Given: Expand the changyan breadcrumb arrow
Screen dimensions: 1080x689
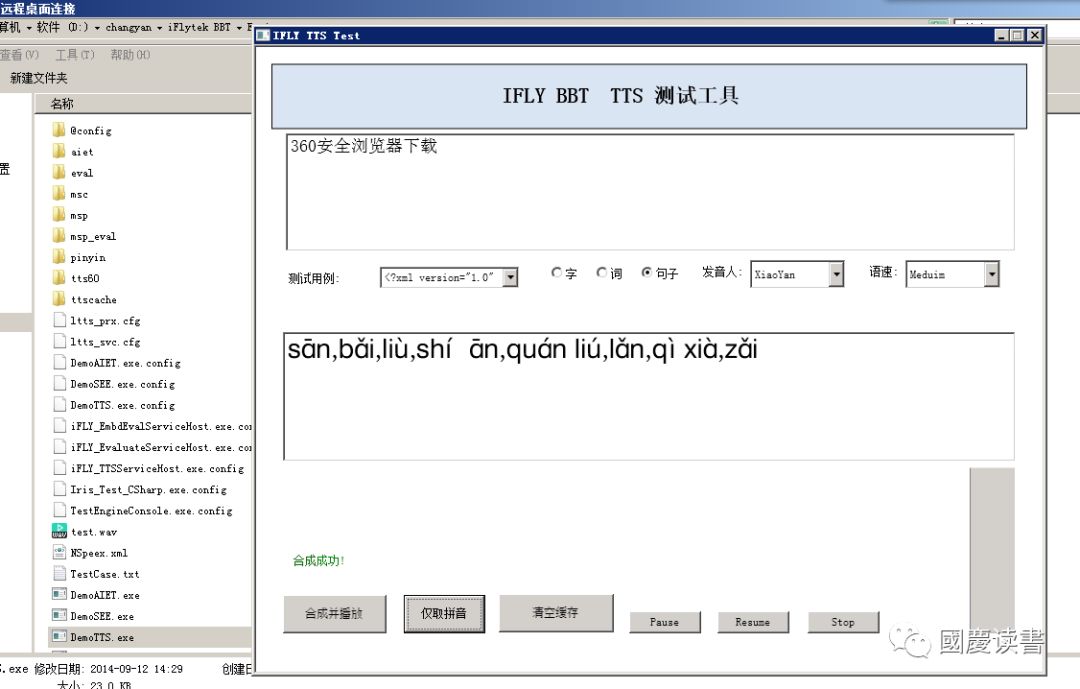Looking at the screenshot, I should (x=159, y=28).
